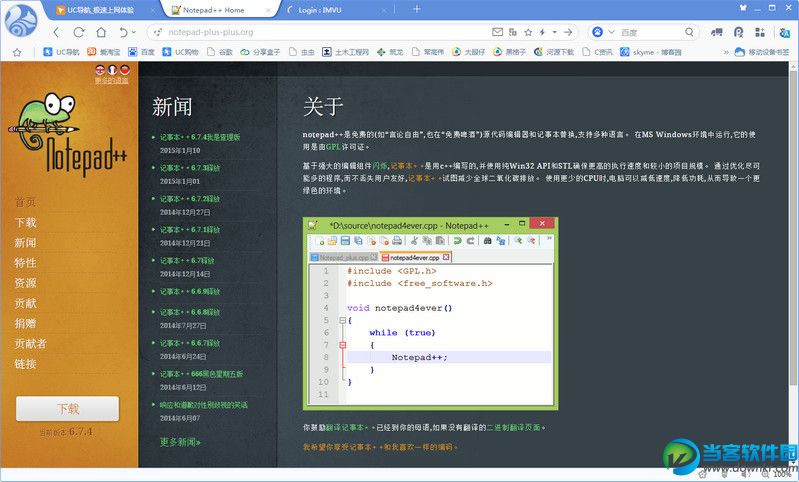The image size is (799, 482).
Task: Open the 新闻 sidebar menu item
Action: (25, 243)
